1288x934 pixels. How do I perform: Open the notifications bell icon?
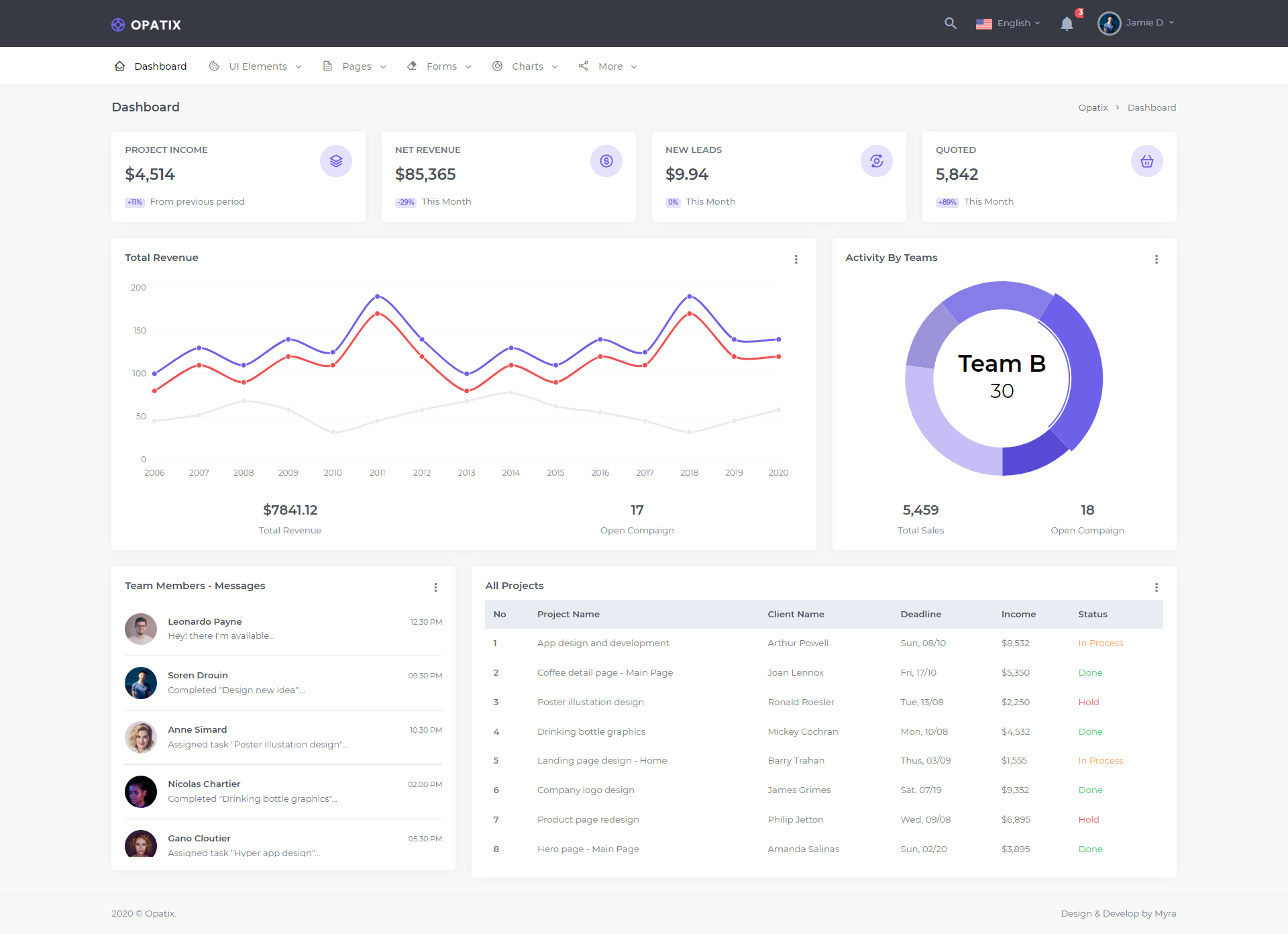pyautogui.click(x=1067, y=24)
